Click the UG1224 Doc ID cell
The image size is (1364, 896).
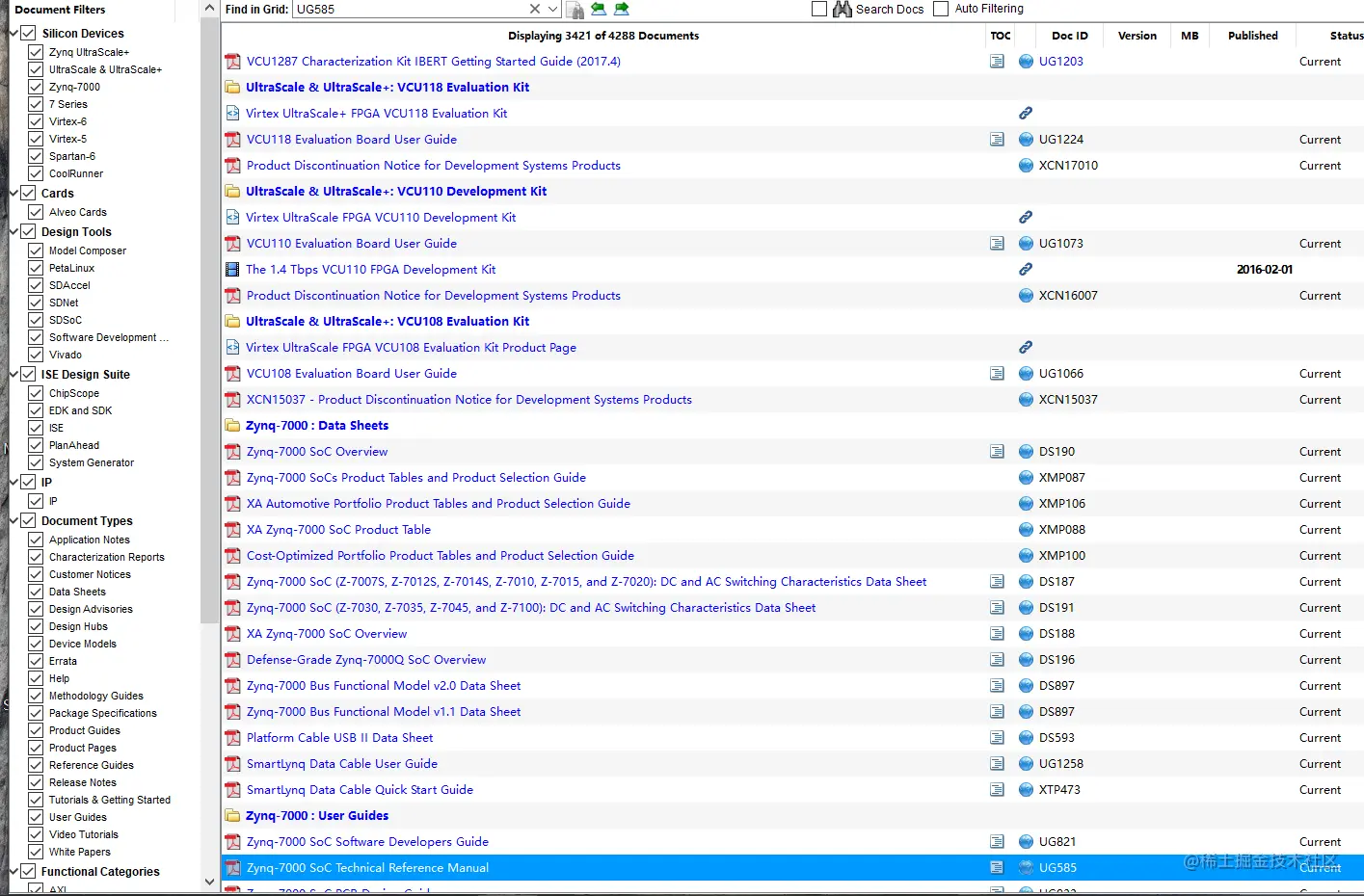click(1061, 140)
